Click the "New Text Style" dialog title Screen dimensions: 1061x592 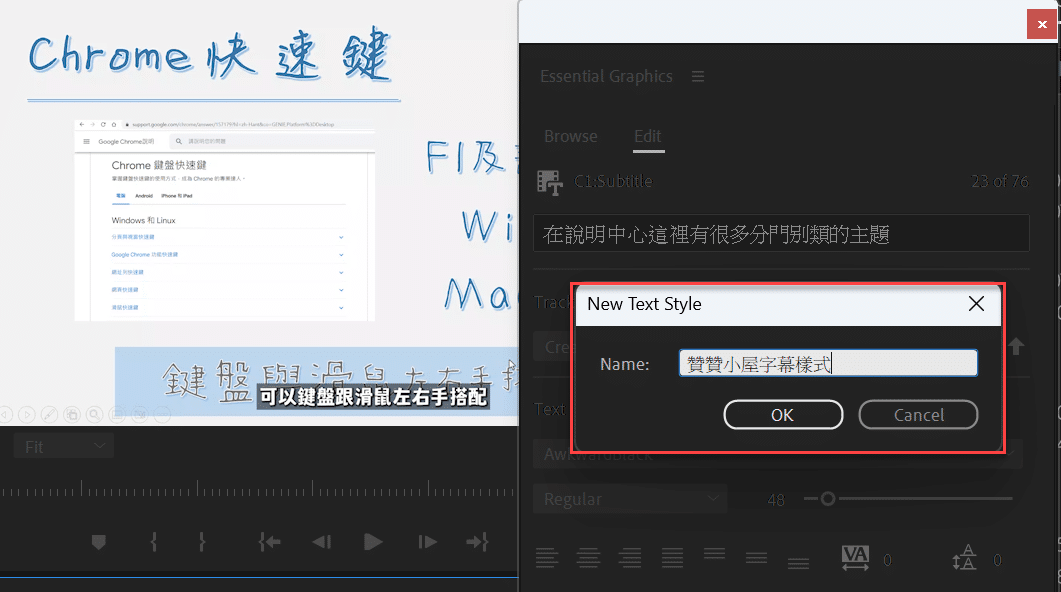point(644,304)
